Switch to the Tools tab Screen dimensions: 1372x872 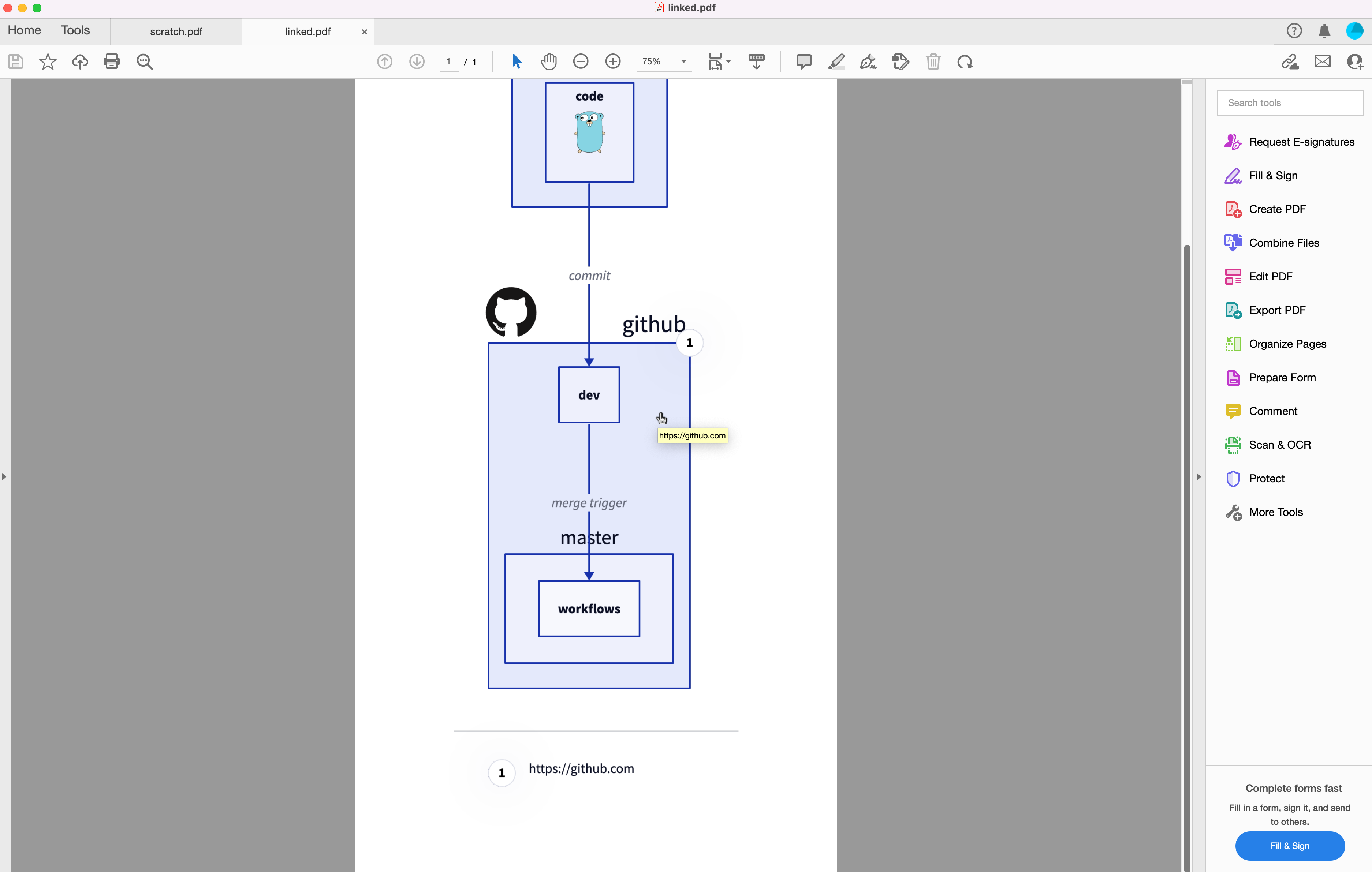click(75, 31)
